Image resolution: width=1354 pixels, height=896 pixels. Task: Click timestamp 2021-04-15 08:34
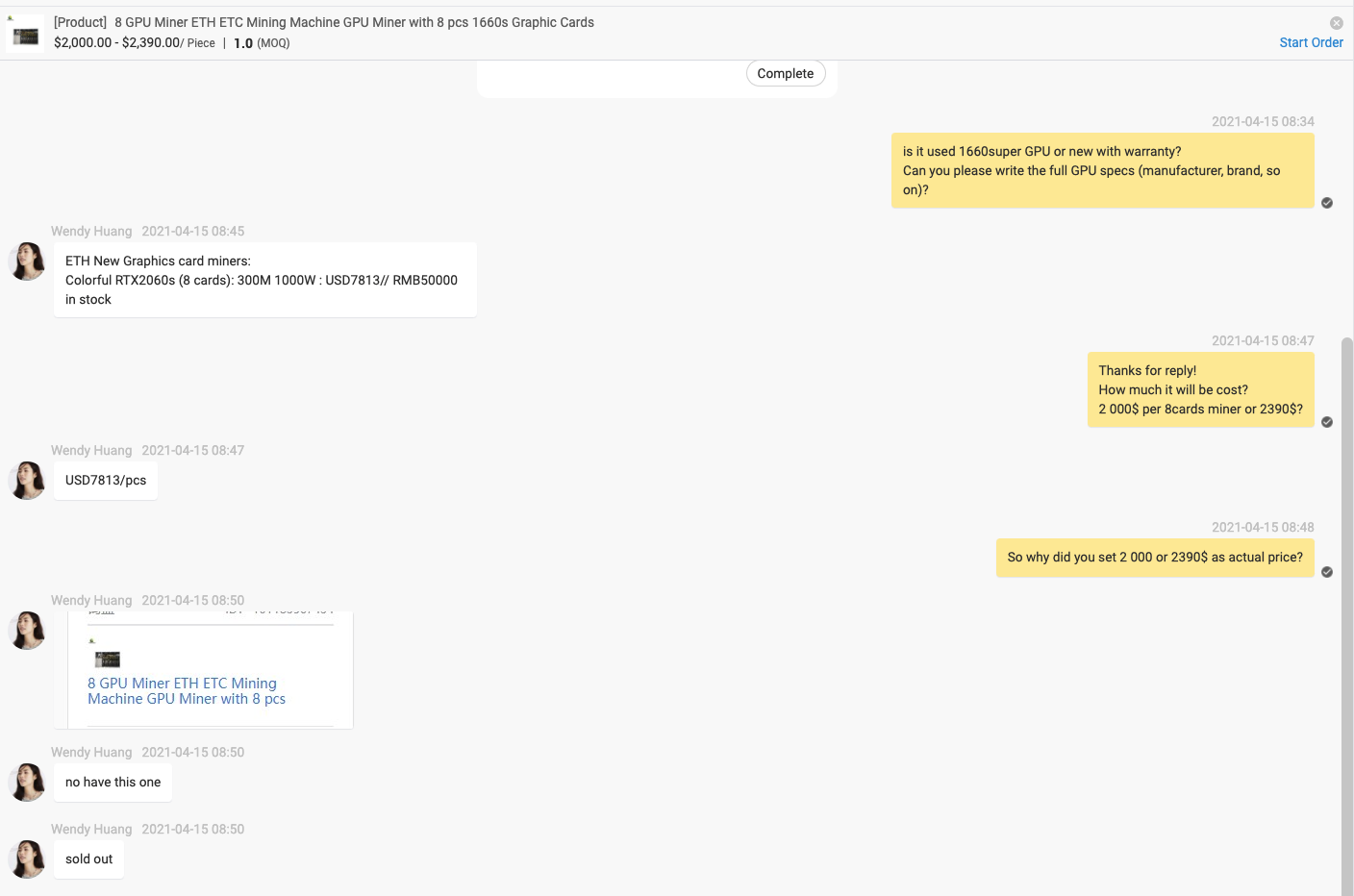click(x=1263, y=121)
